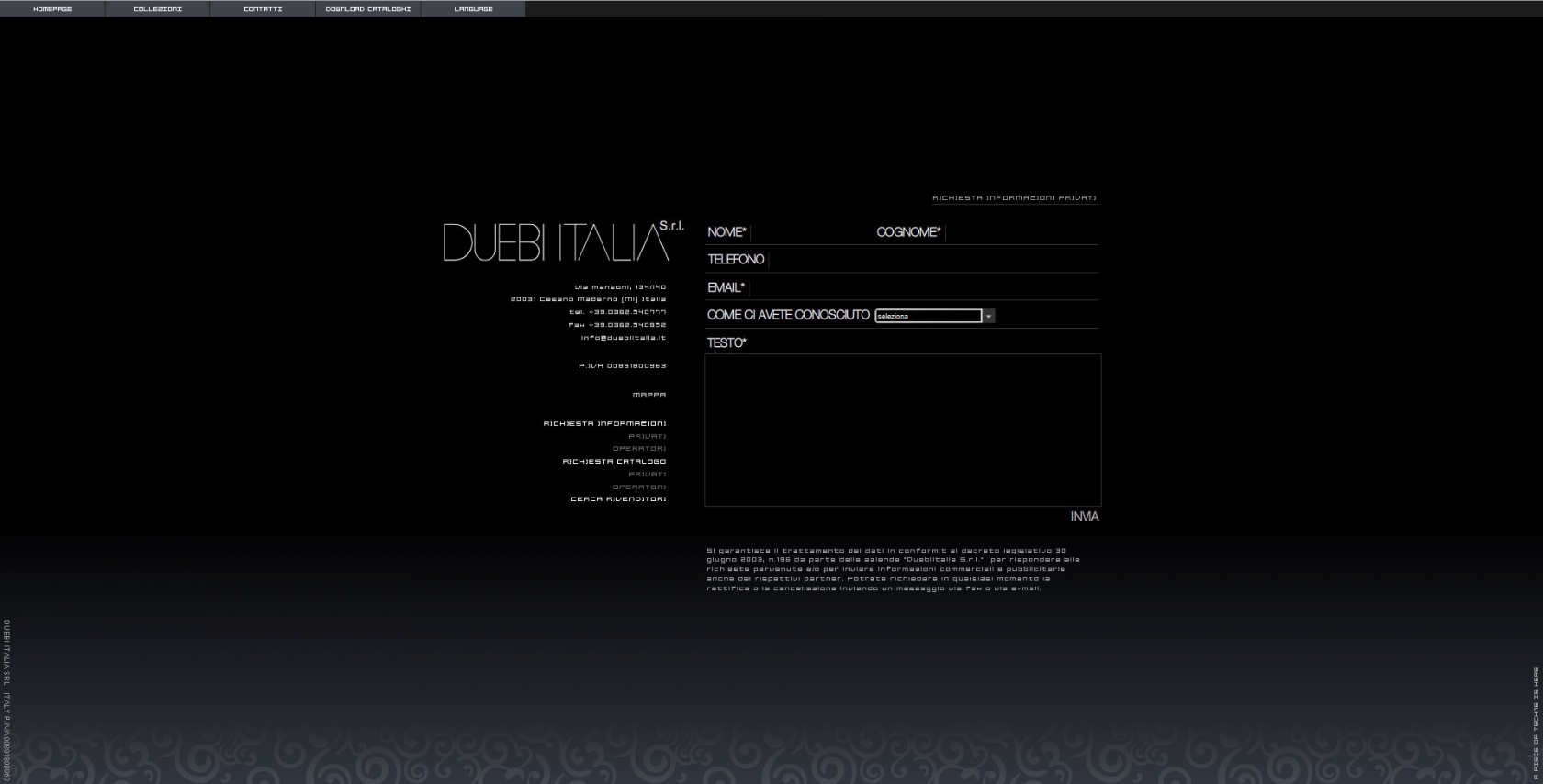
Task: Select Operatori under Richiesta Catalogo
Action: click(x=639, y=487)
